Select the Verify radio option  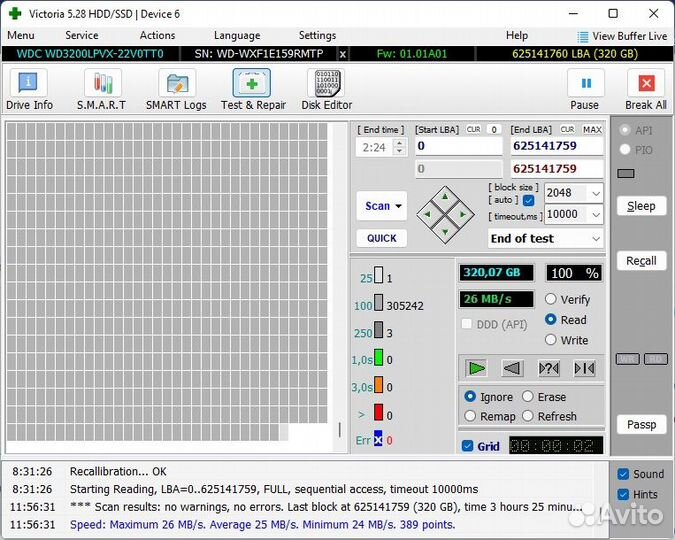551,299
